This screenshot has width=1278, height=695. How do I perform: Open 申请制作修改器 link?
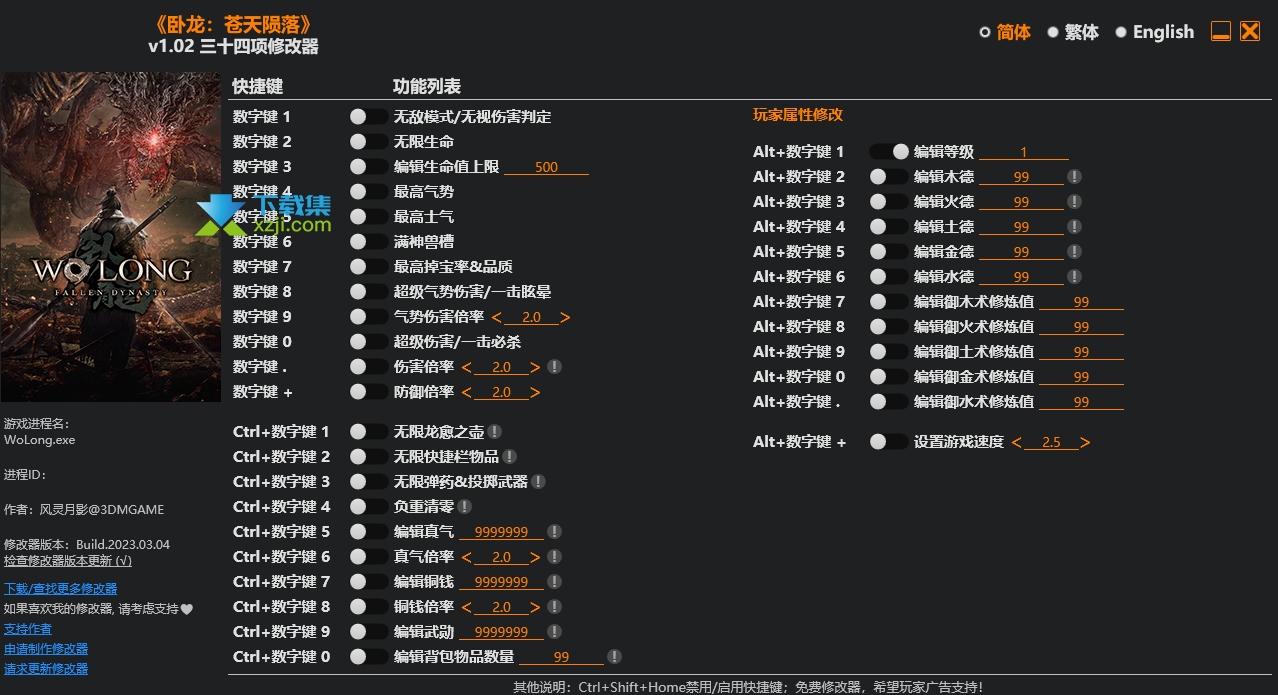46,649
